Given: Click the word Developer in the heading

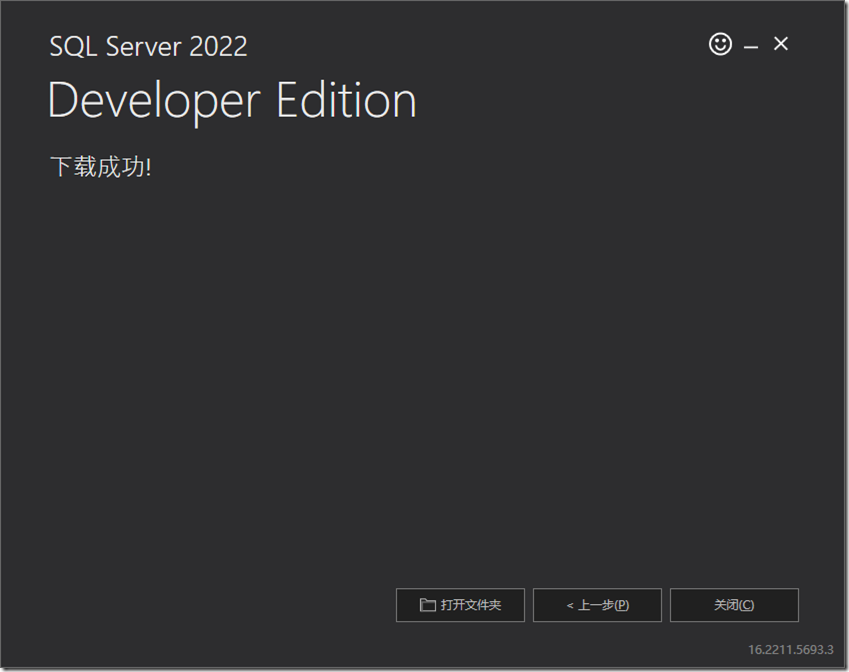Looking at the screenshot, I should point(154,102).
